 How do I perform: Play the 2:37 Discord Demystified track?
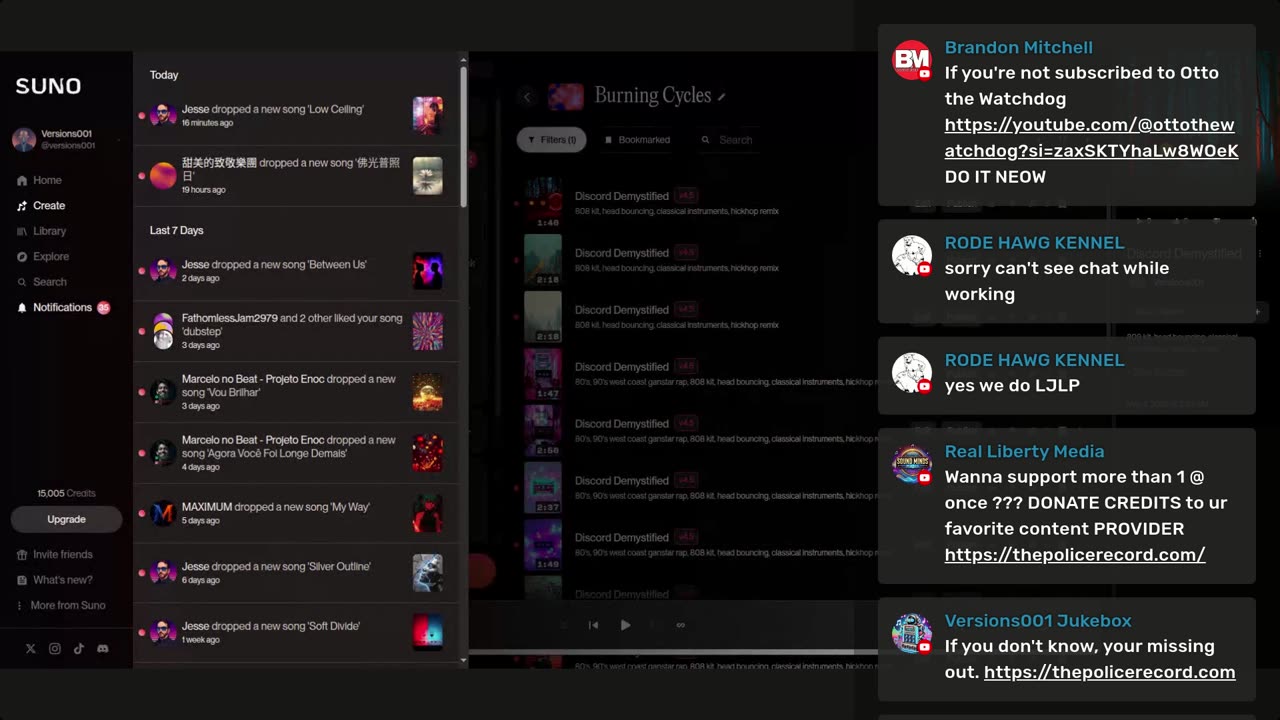point(543,488)
